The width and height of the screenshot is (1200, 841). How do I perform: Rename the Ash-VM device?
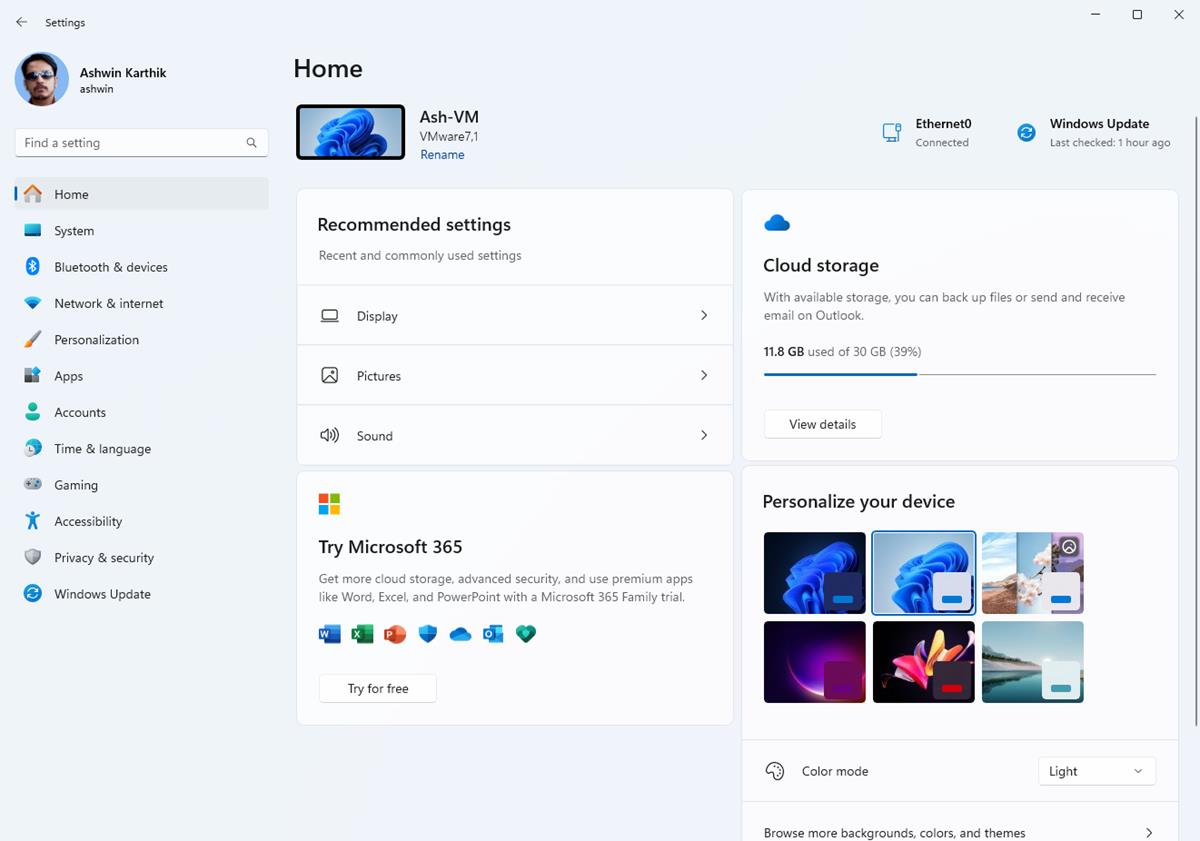point(443,154)
